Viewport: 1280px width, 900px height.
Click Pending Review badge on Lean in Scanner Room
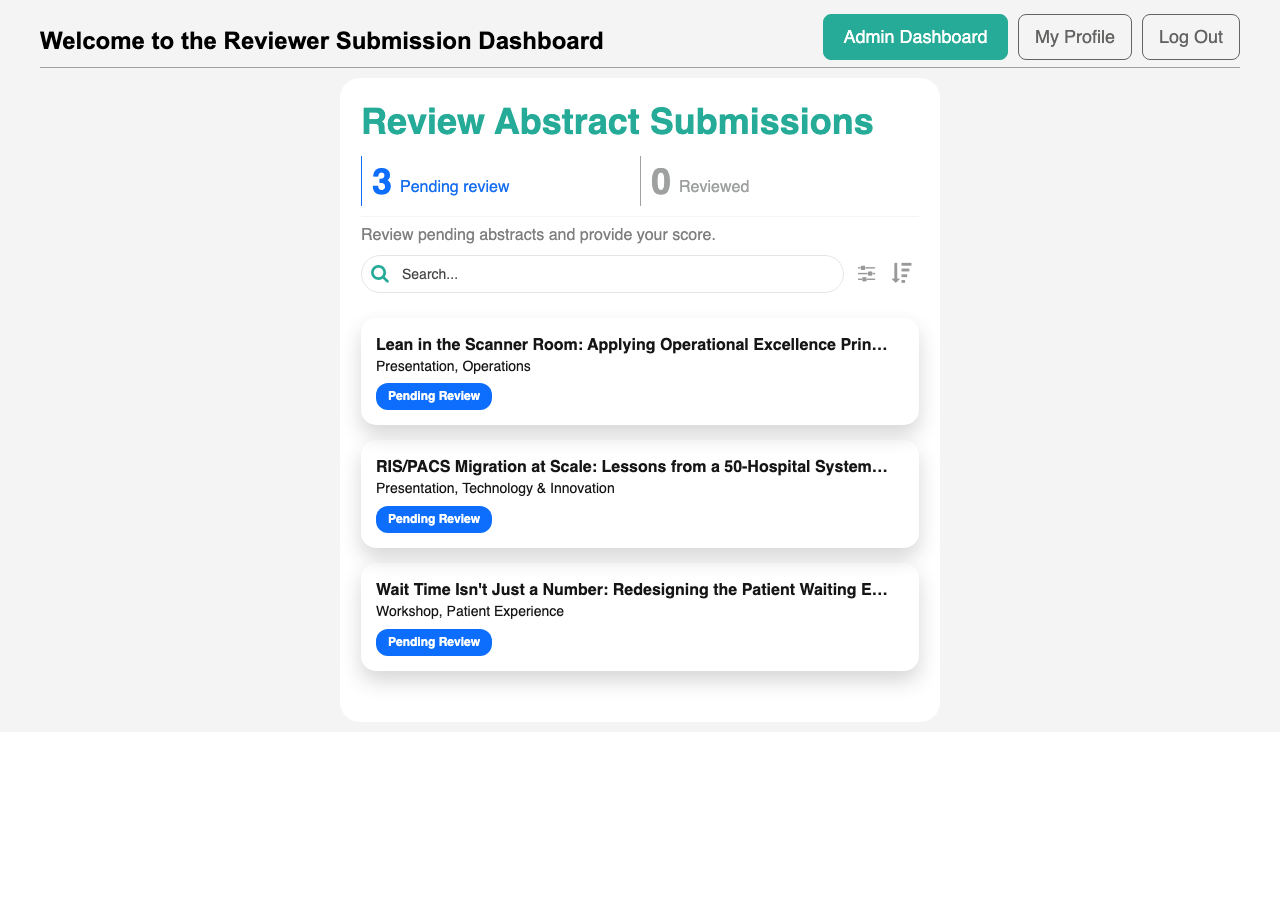434,396
